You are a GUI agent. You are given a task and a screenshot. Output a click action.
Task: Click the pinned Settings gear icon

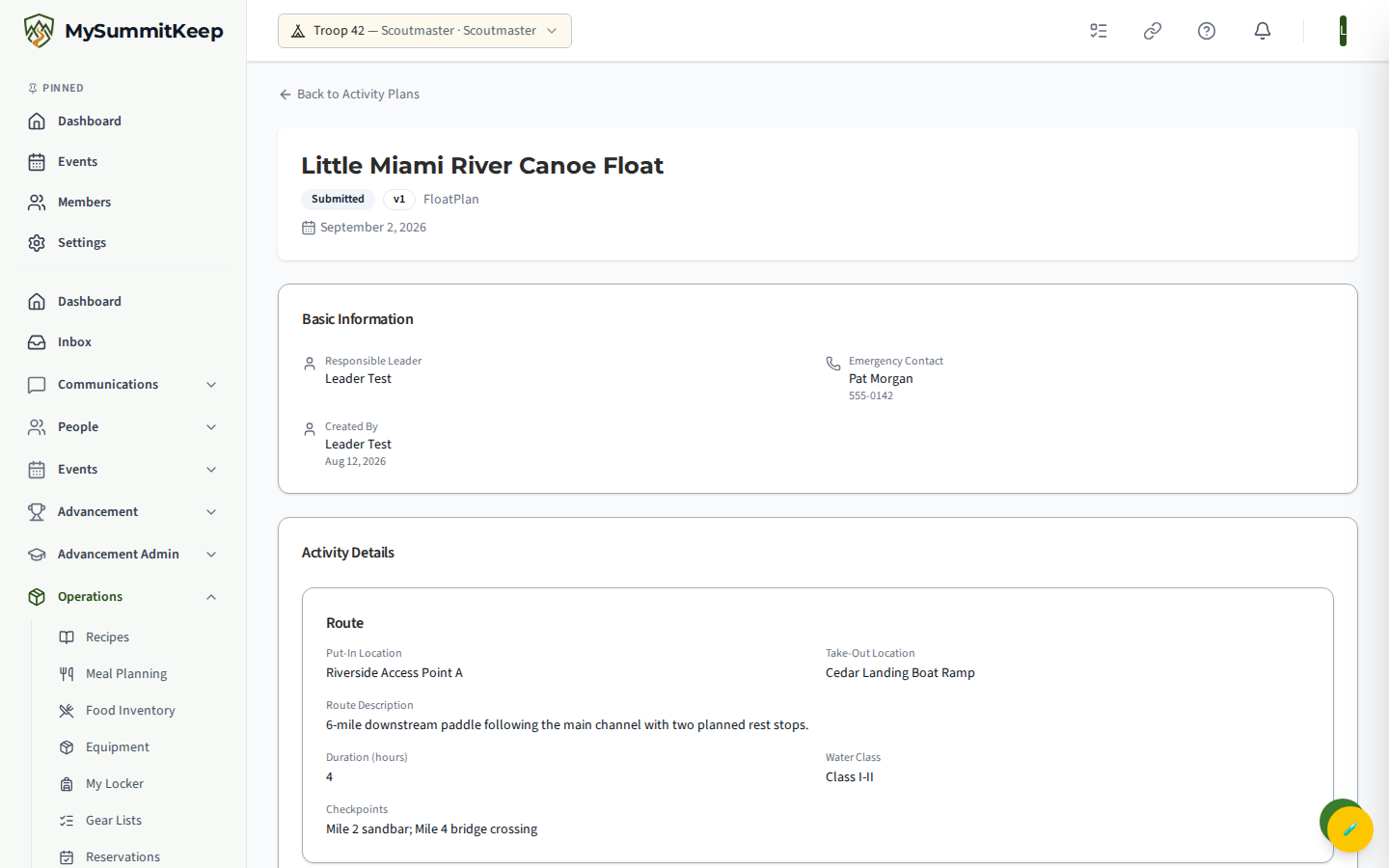point(37,242)
